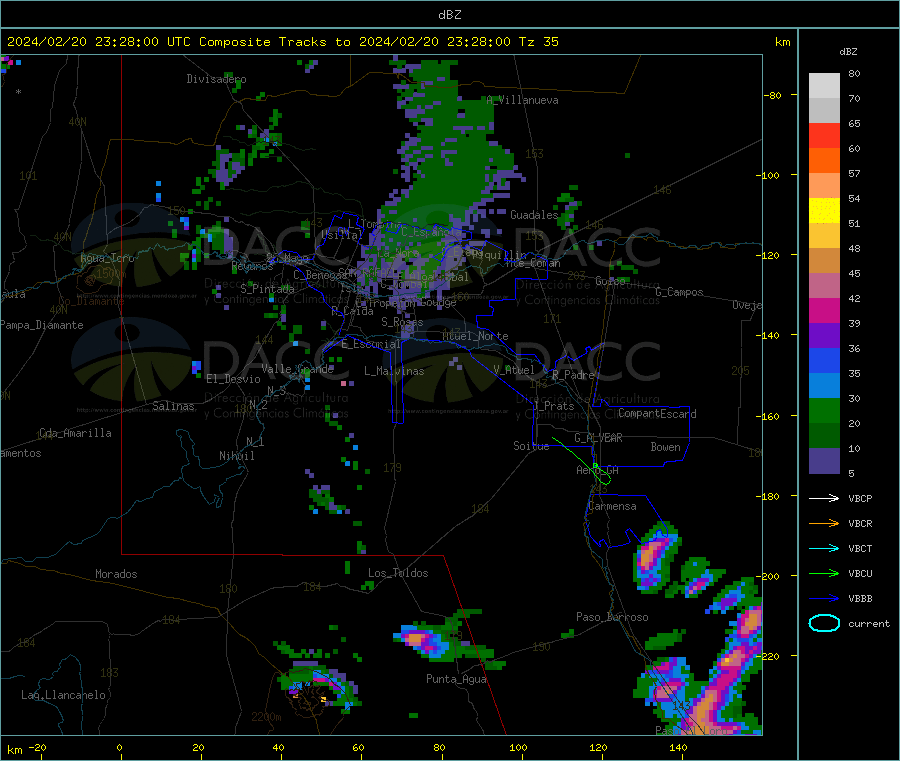Click the 'Punta_Agua' map label
This screenshot has width=900, height=761.
click(x=456, y=679)
